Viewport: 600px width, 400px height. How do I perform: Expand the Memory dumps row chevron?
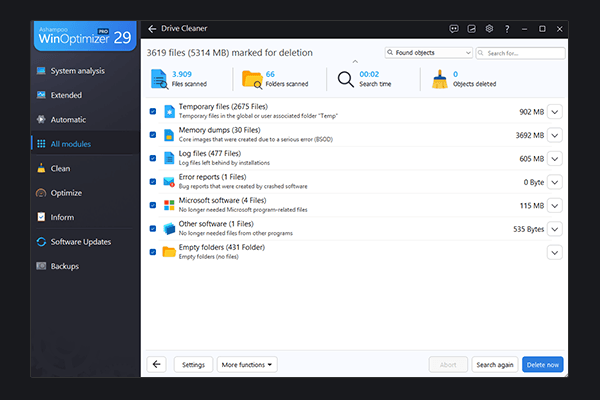click(x=554, y=136)
